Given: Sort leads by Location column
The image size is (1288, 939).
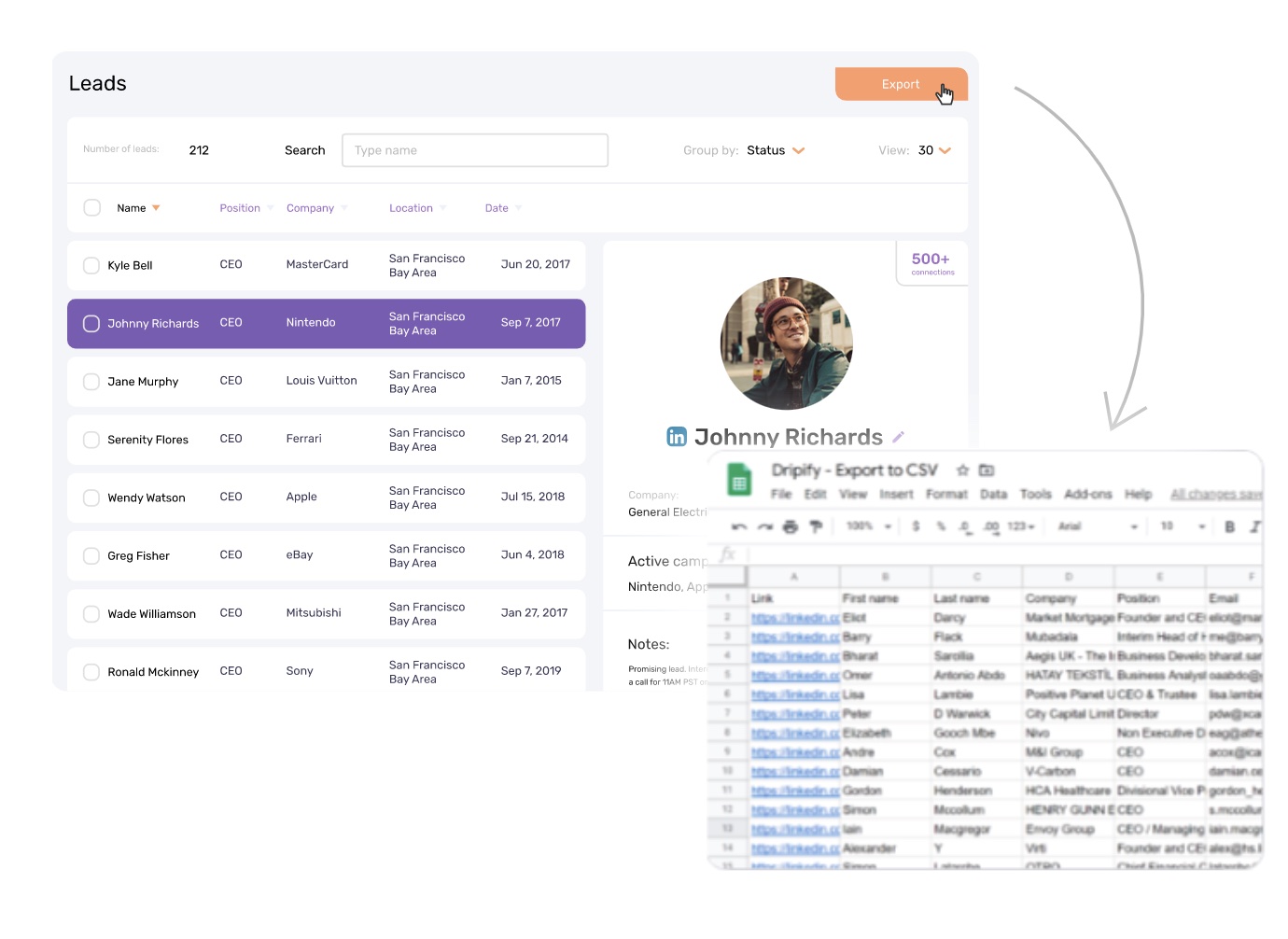Looking at the screenshot, I should tap(418, 208).
